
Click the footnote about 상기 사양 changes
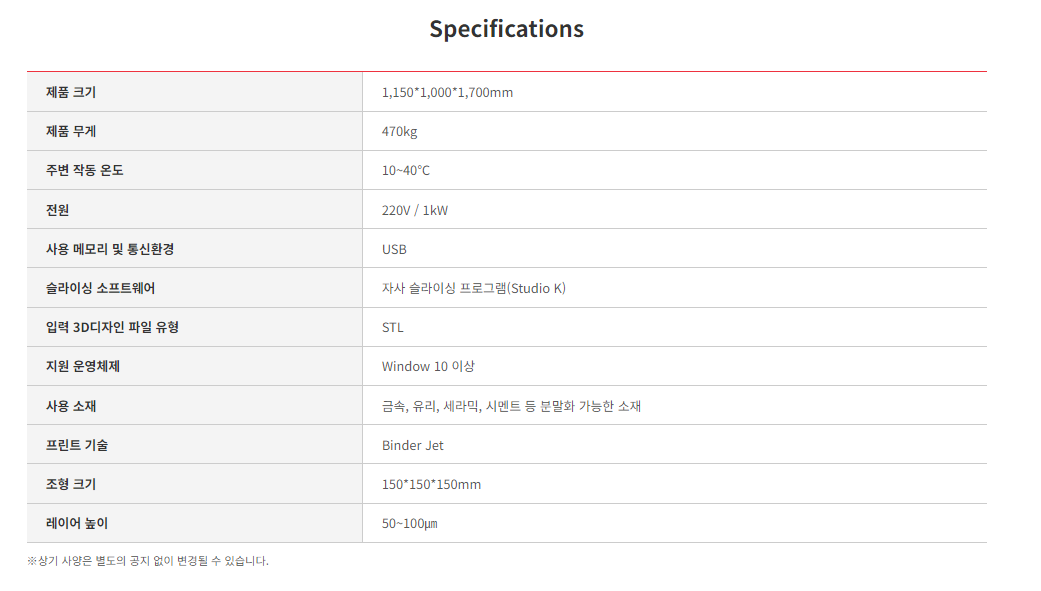[148, 561]
